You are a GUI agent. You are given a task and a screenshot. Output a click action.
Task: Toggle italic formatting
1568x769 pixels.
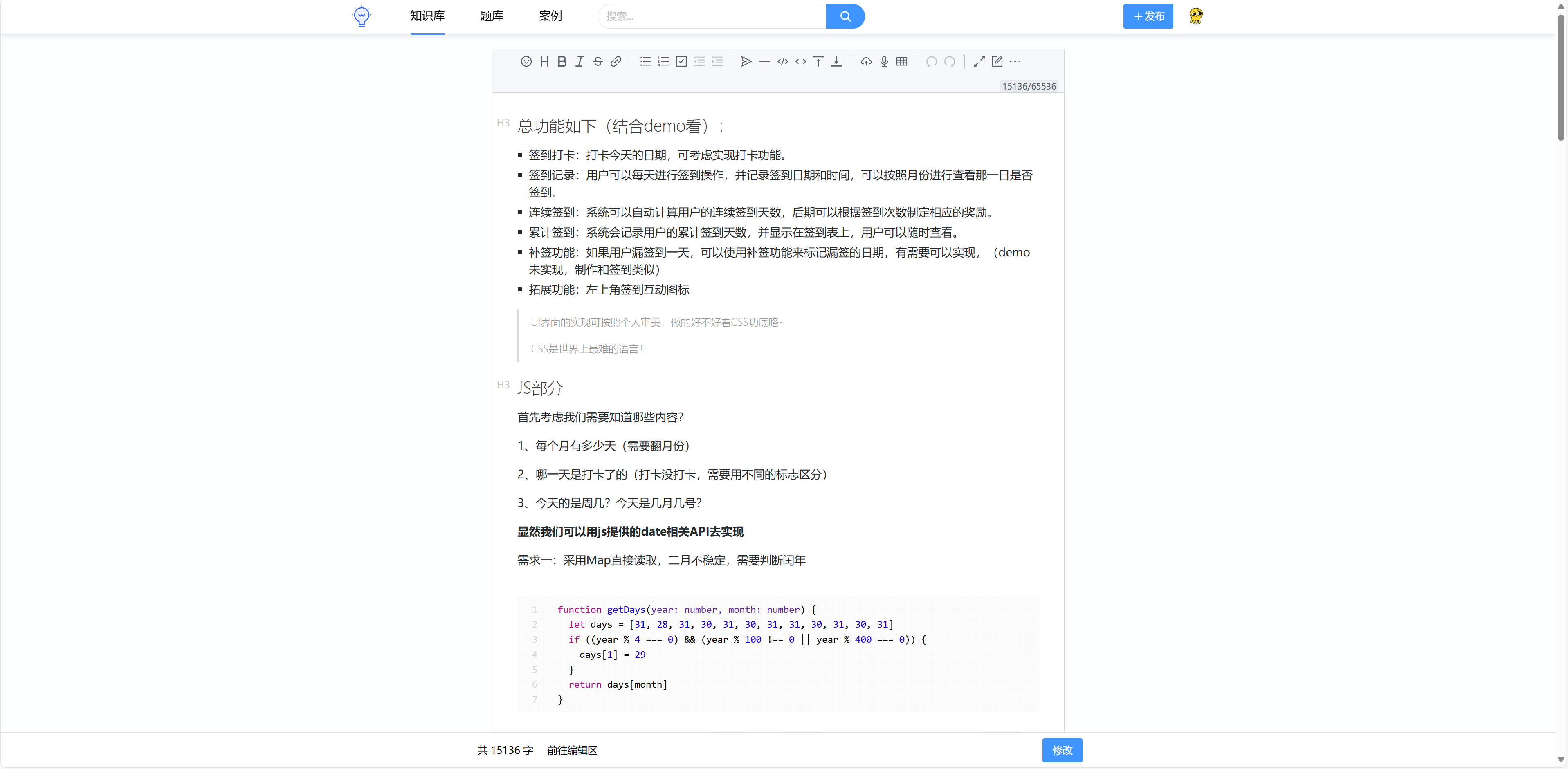[580, 61]
